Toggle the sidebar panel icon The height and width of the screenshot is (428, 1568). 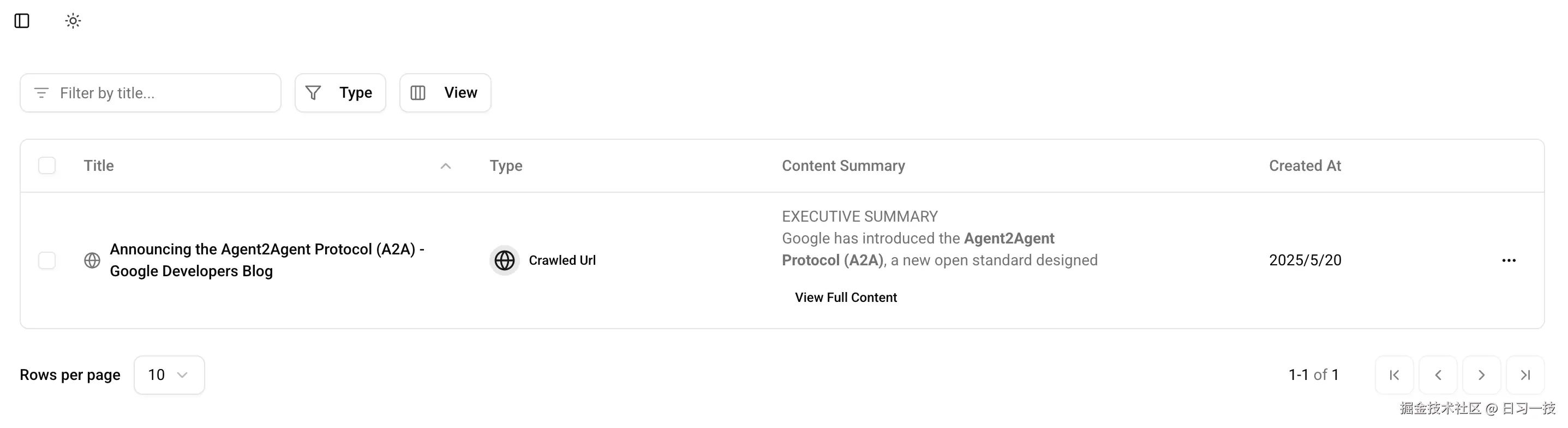tap(22, 21)
